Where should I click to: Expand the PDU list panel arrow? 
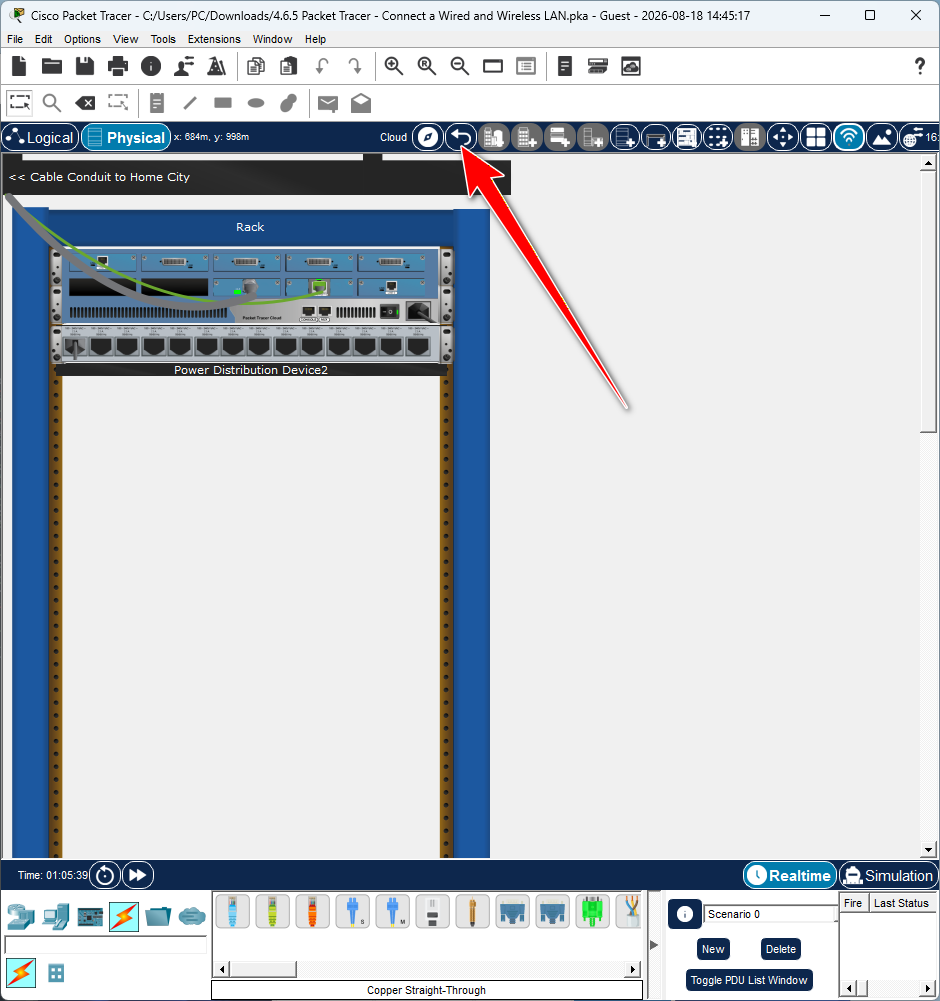tap(654, 944)
